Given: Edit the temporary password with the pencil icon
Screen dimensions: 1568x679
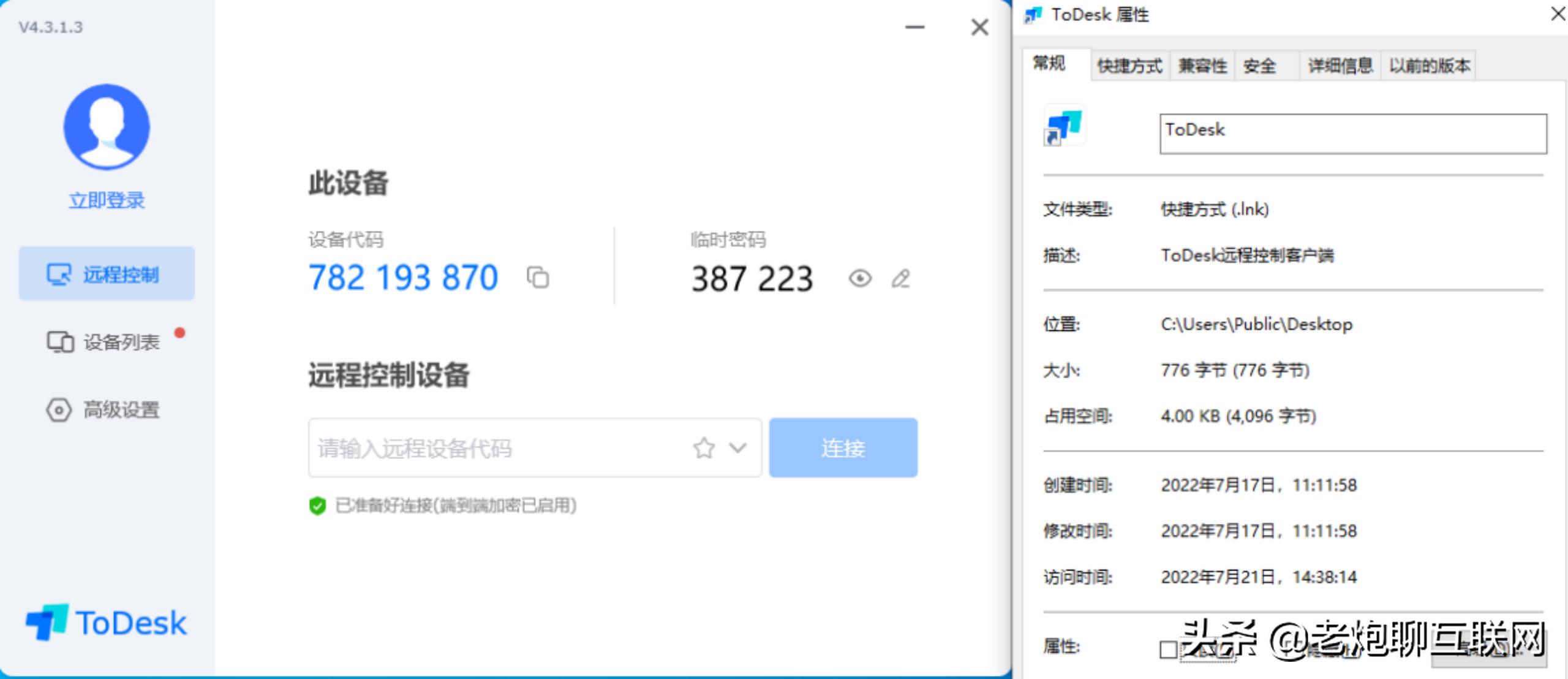Looking at the screenshot, I should pos(900,279).
